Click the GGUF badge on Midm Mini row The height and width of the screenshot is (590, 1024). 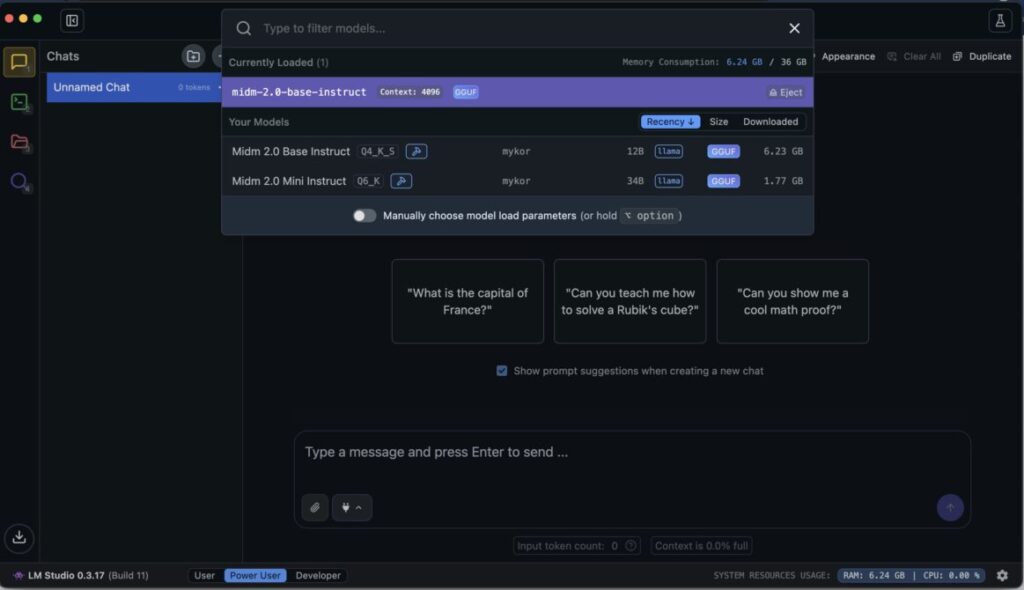[723, 181]
